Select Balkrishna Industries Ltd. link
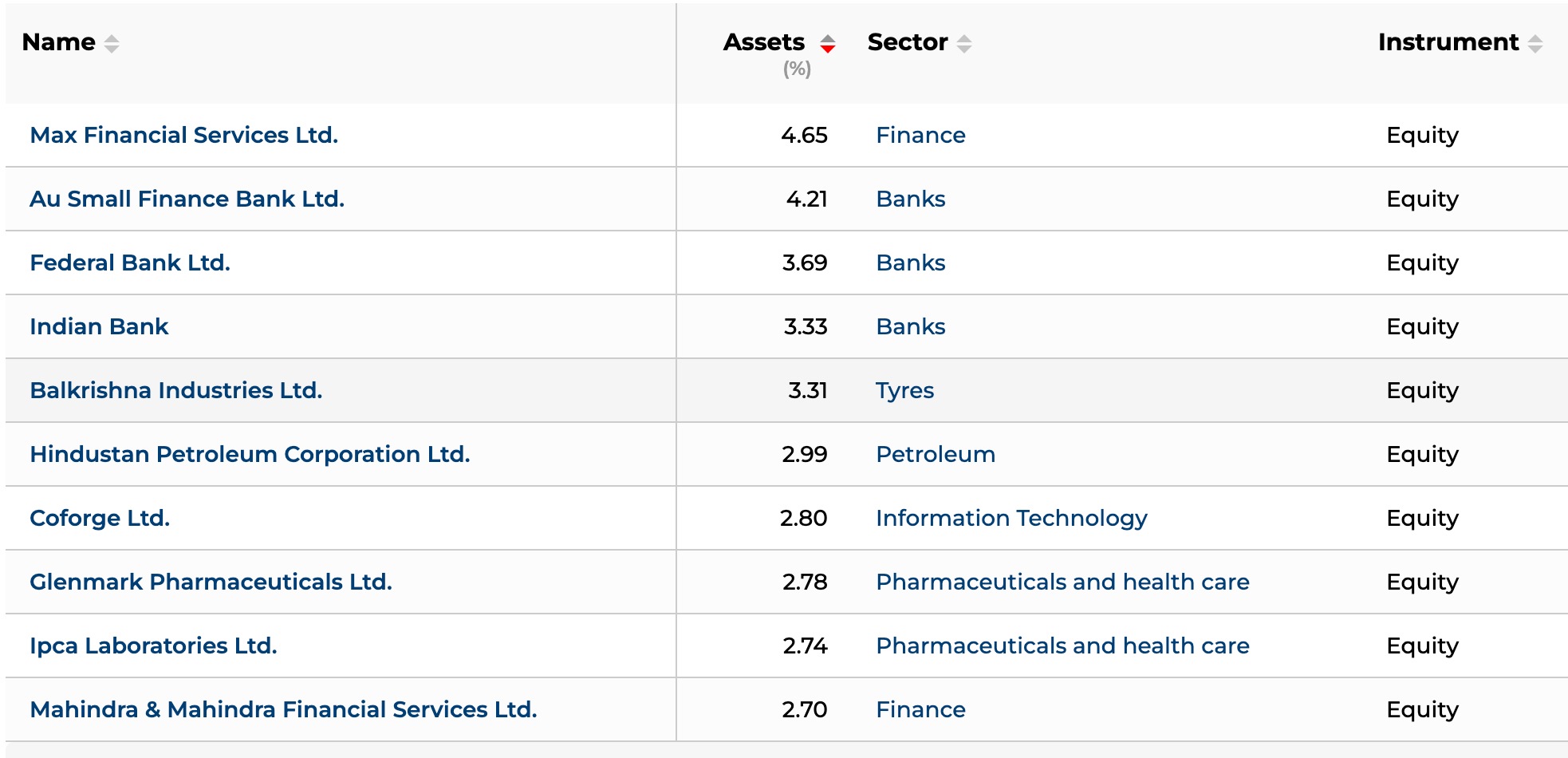Image resolution: width=1568 pixels, height=758 pixels. point(176,390)
